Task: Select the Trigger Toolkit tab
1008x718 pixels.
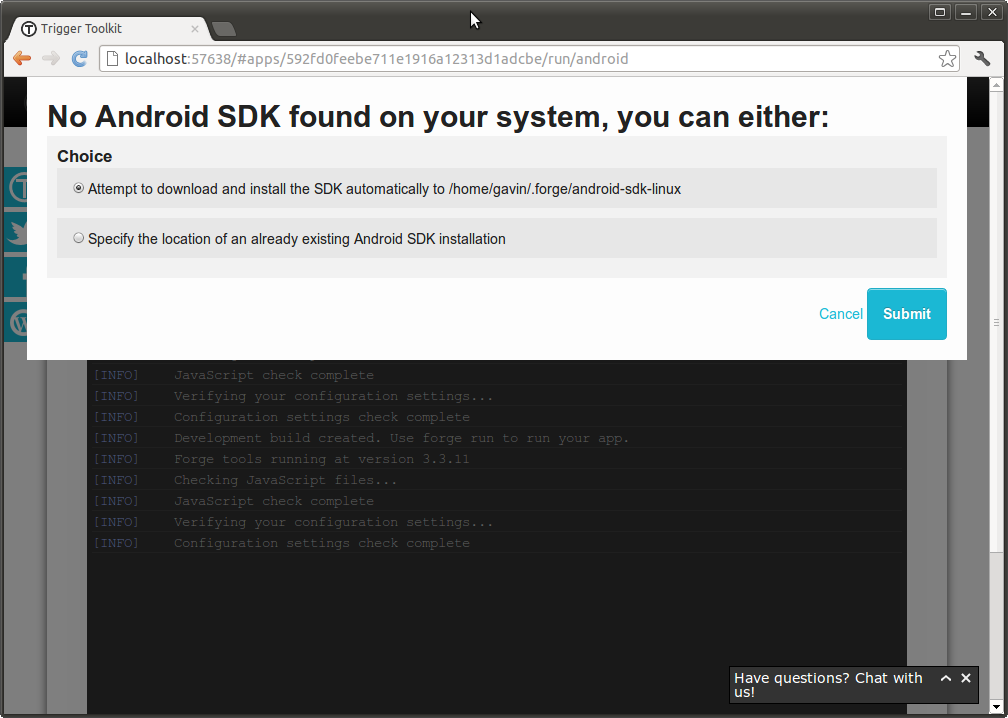Action: point(109,28)
